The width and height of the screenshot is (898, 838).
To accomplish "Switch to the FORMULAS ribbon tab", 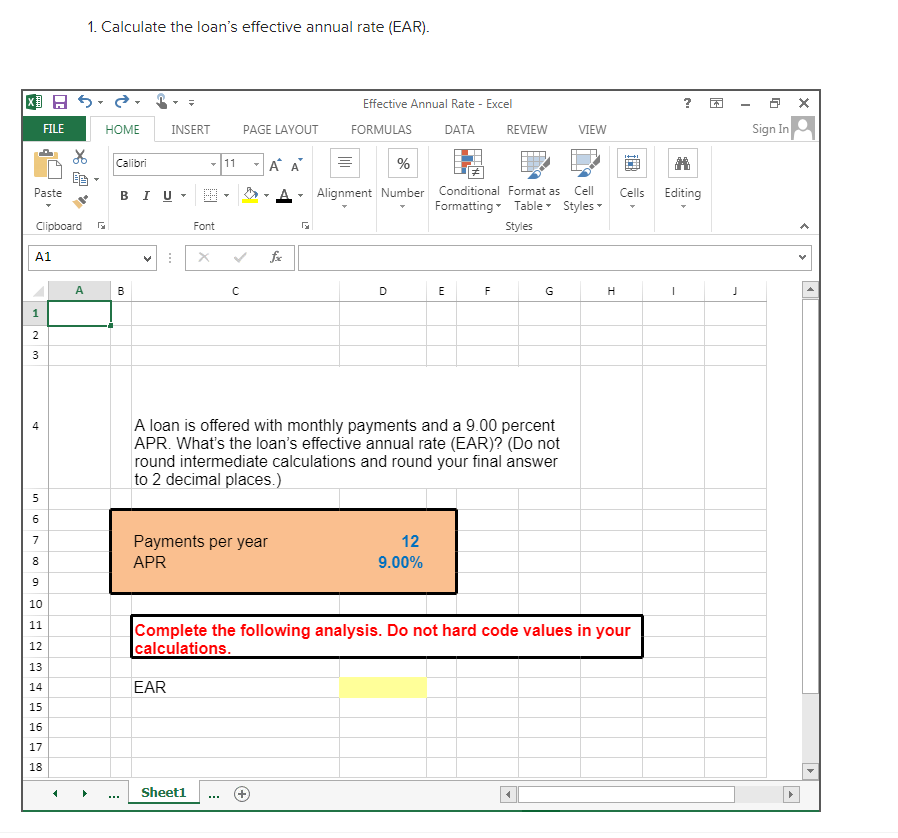I will pyautogui.click(x=381, y=129).
